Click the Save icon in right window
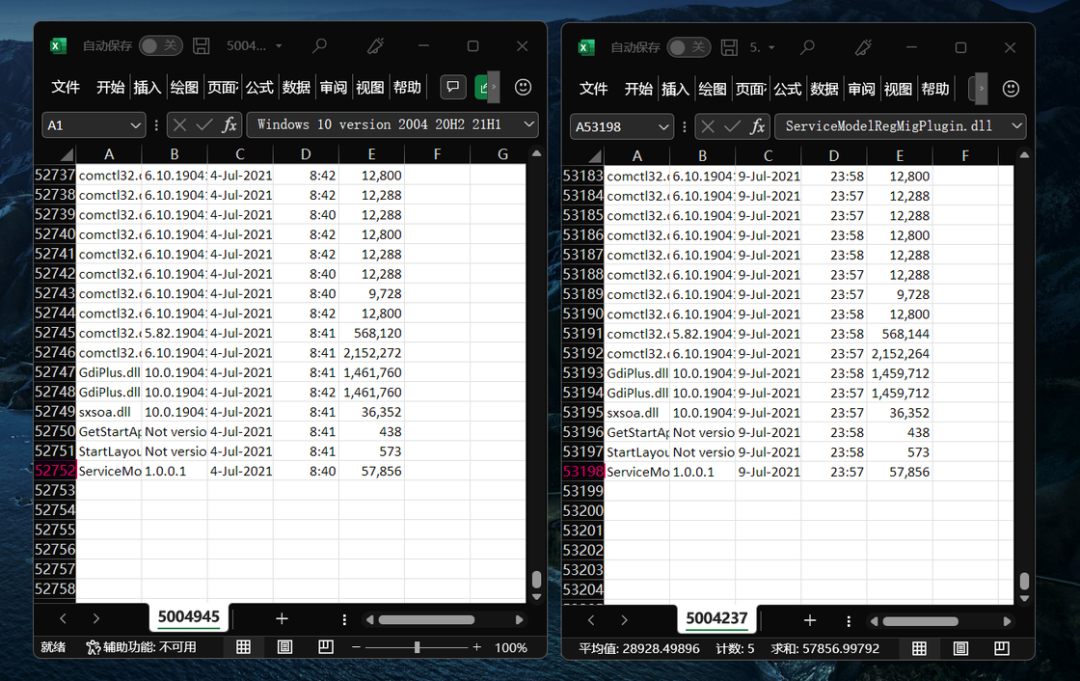1080x681 pixels. click(x=729, y=48)
